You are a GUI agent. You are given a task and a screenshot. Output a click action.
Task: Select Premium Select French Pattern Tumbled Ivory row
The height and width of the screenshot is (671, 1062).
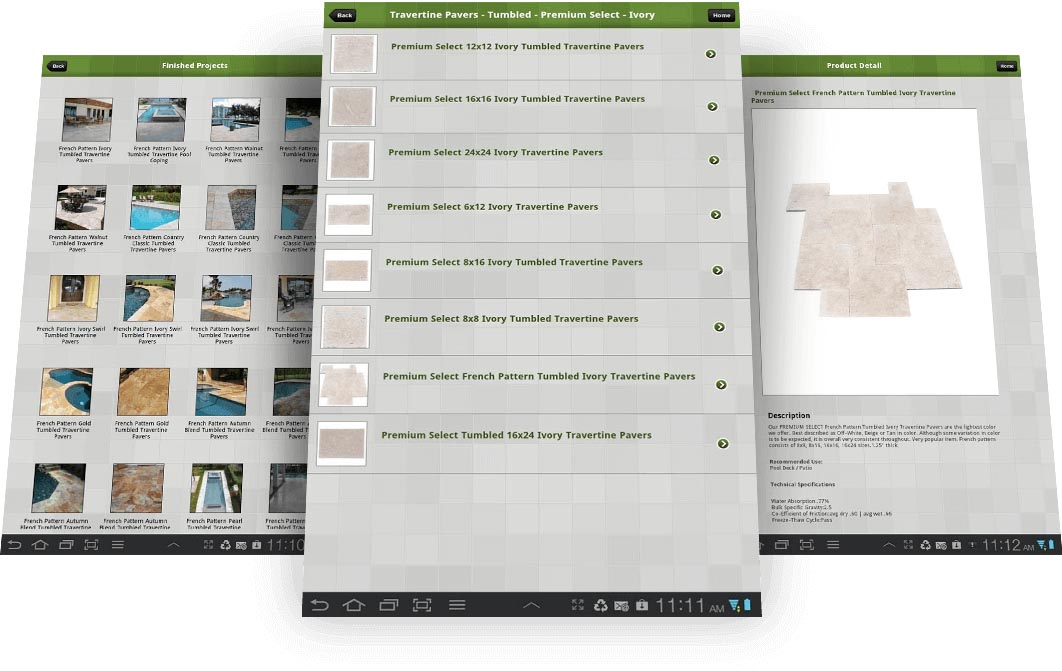[x=538, y=377]
